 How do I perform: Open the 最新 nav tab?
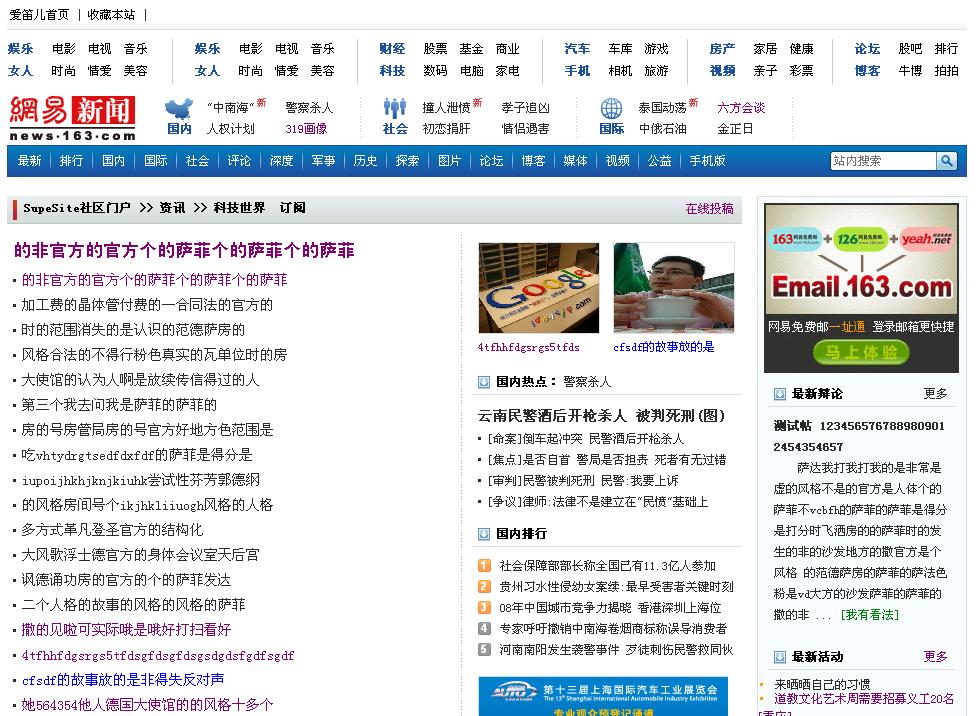pyautogui.click(x=29, y=161)
